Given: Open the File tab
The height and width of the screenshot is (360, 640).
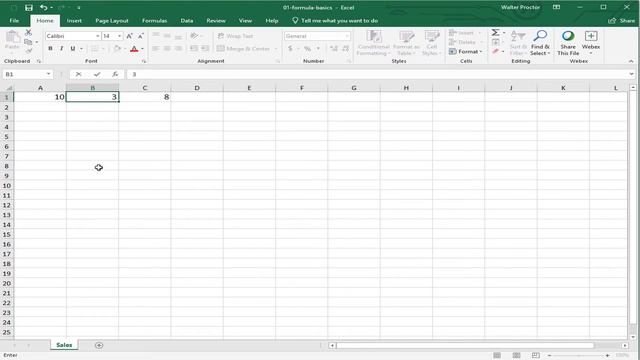Looking at the screenshot, I should pyautogui.click(x=14, y=20).
